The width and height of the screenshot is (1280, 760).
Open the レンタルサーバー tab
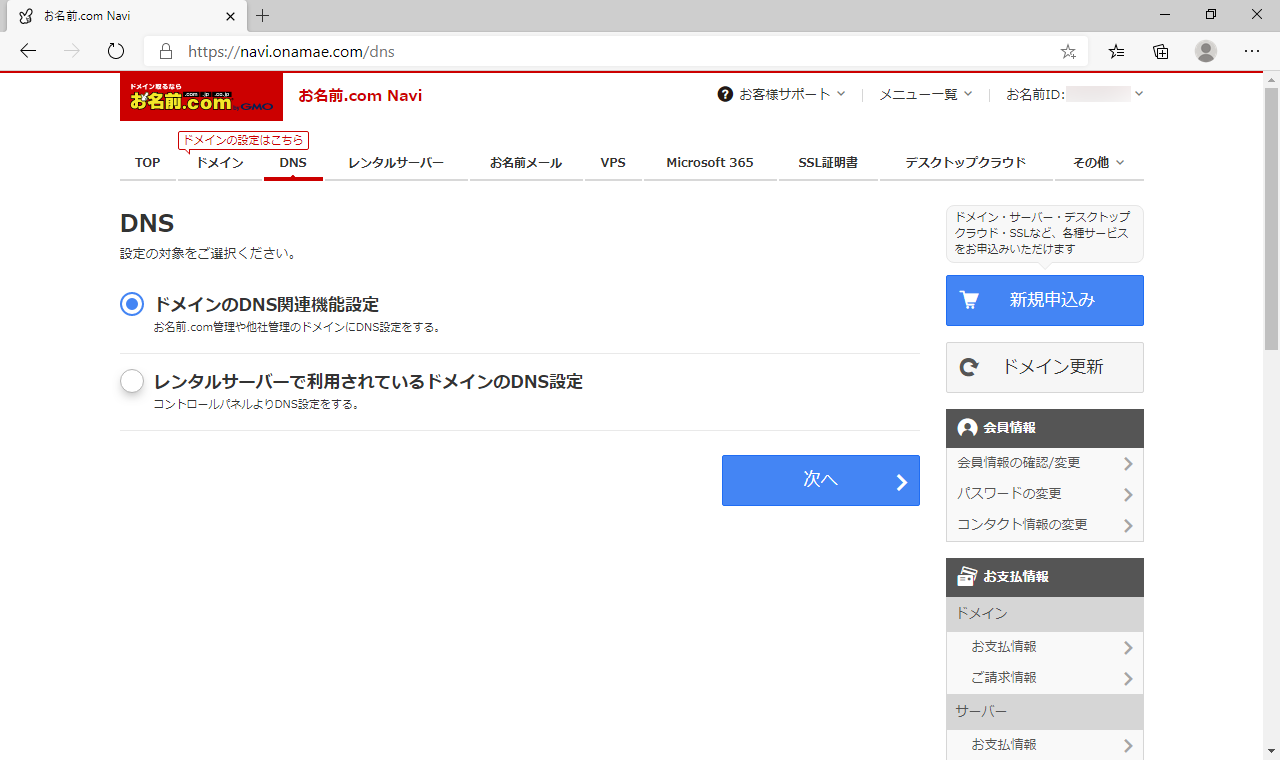396,162
